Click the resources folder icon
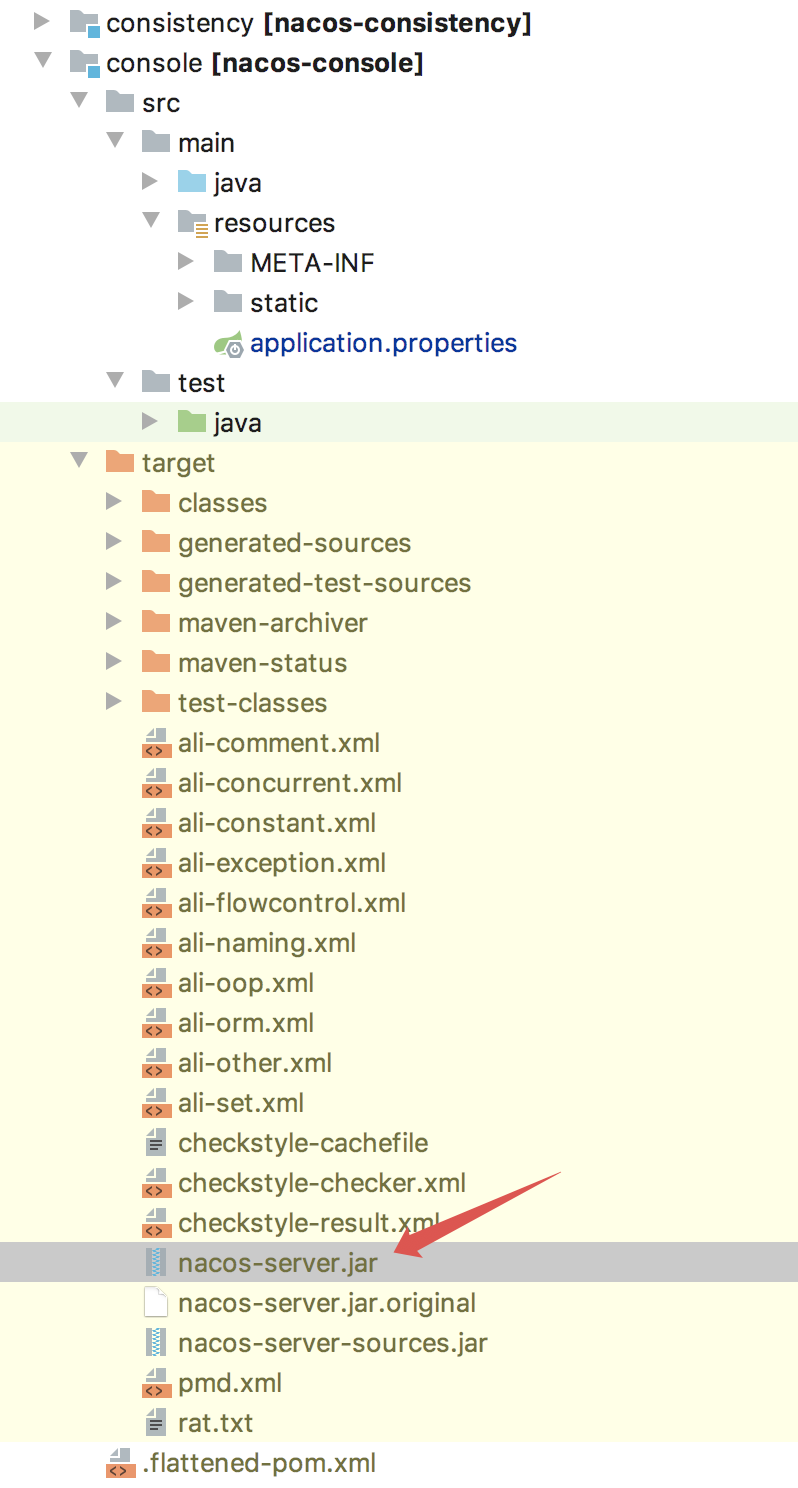 point(192,223)
